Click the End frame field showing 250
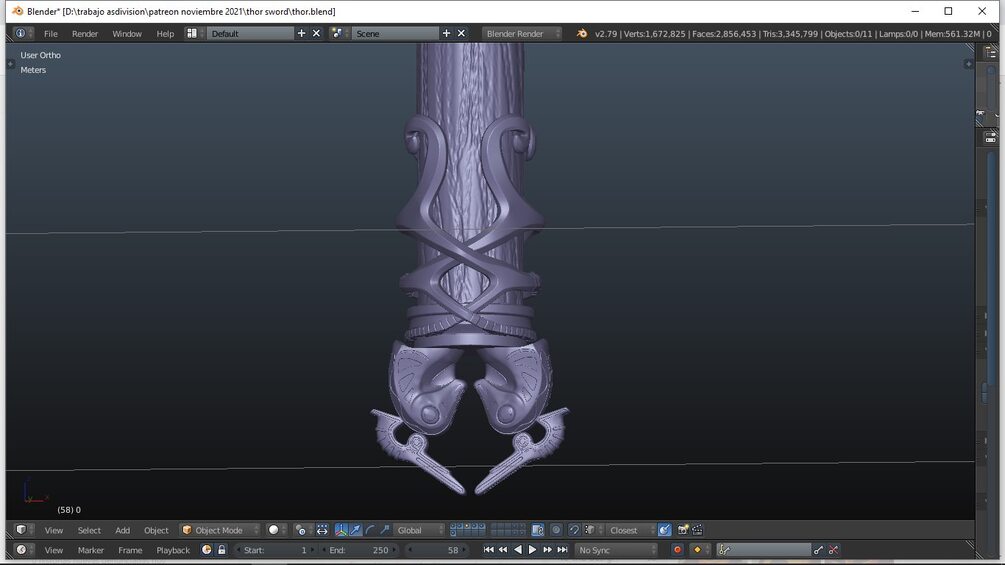The image size is (1005, 565). [x=359, y=550]
